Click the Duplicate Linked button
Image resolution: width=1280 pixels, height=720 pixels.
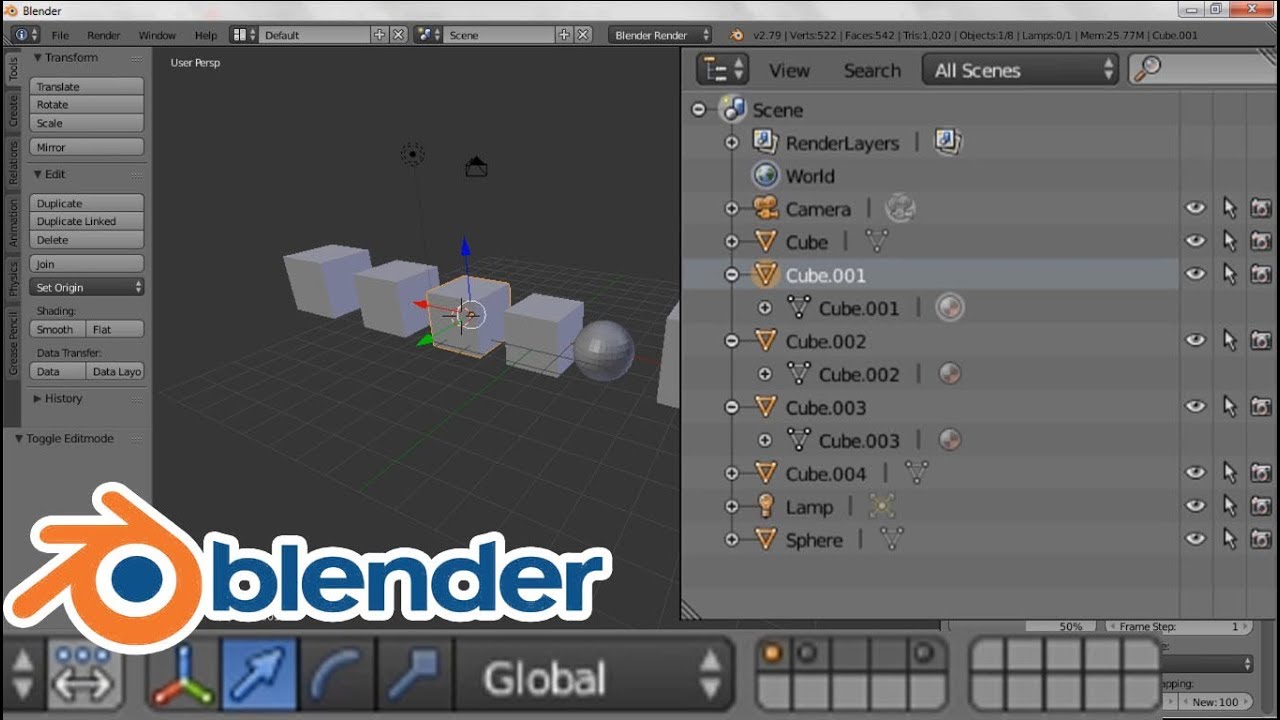[87, 221]
